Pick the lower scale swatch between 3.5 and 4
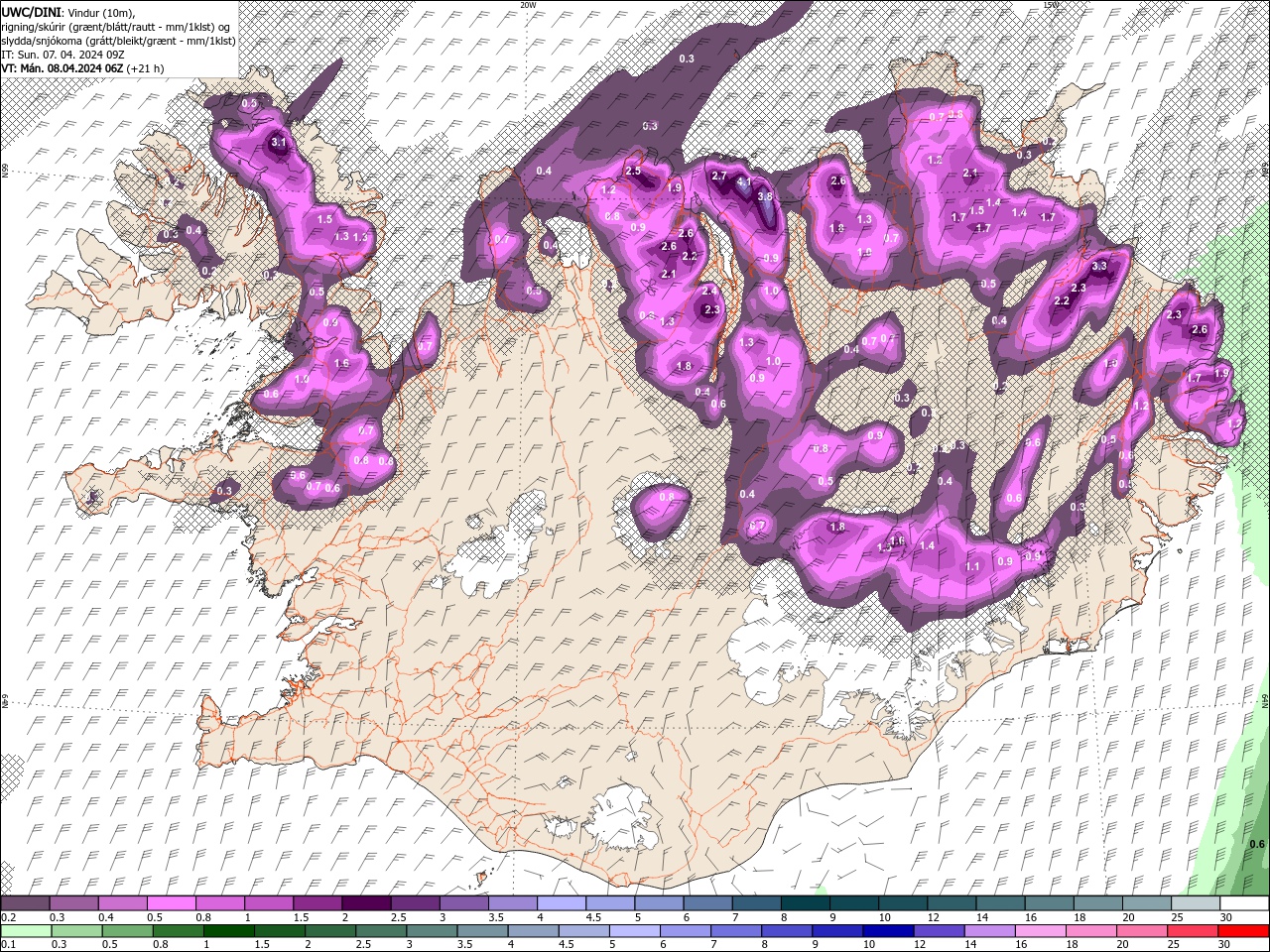Screen dimensions: 1270x952 coord(482,931)
